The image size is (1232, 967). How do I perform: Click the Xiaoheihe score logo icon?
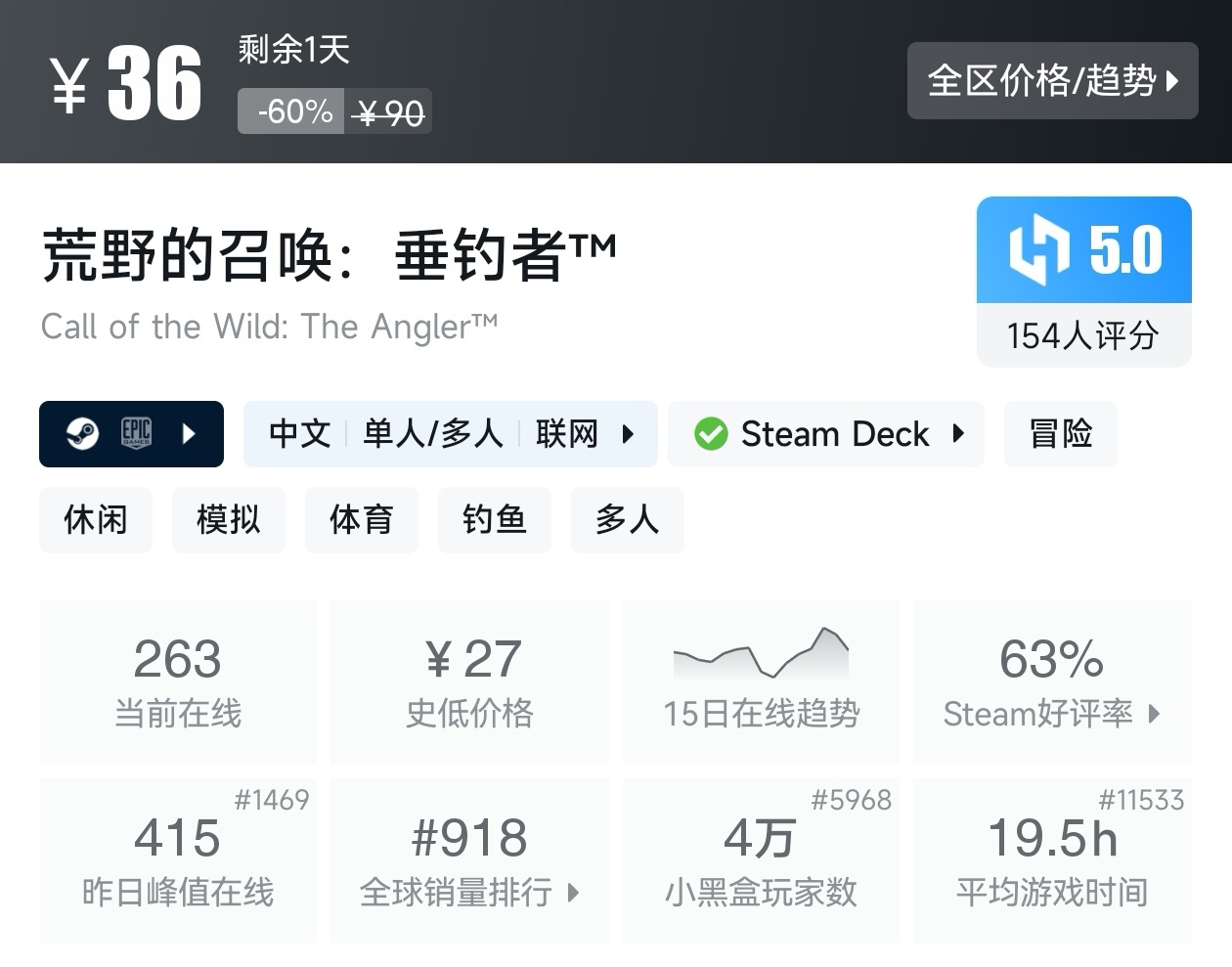coord(1039,250)
